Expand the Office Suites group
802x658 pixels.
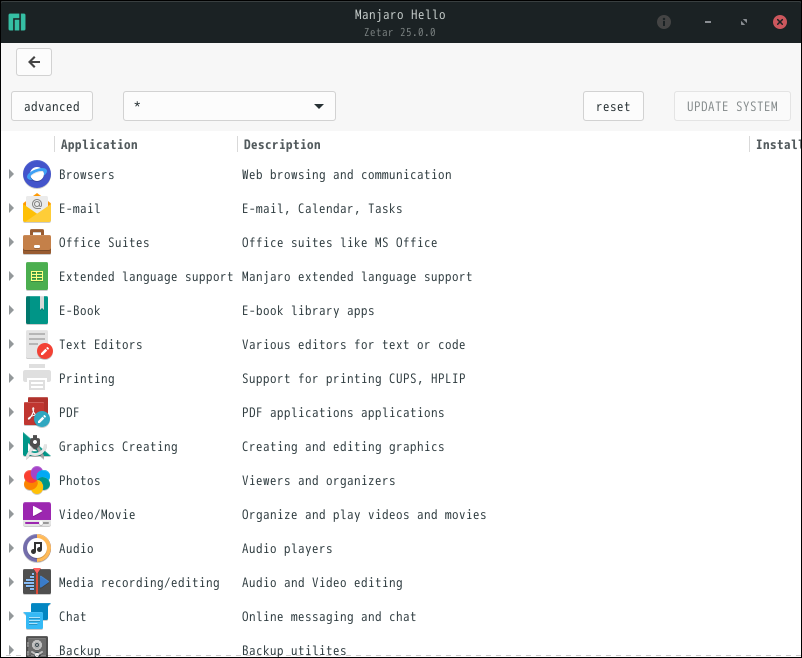11,243
